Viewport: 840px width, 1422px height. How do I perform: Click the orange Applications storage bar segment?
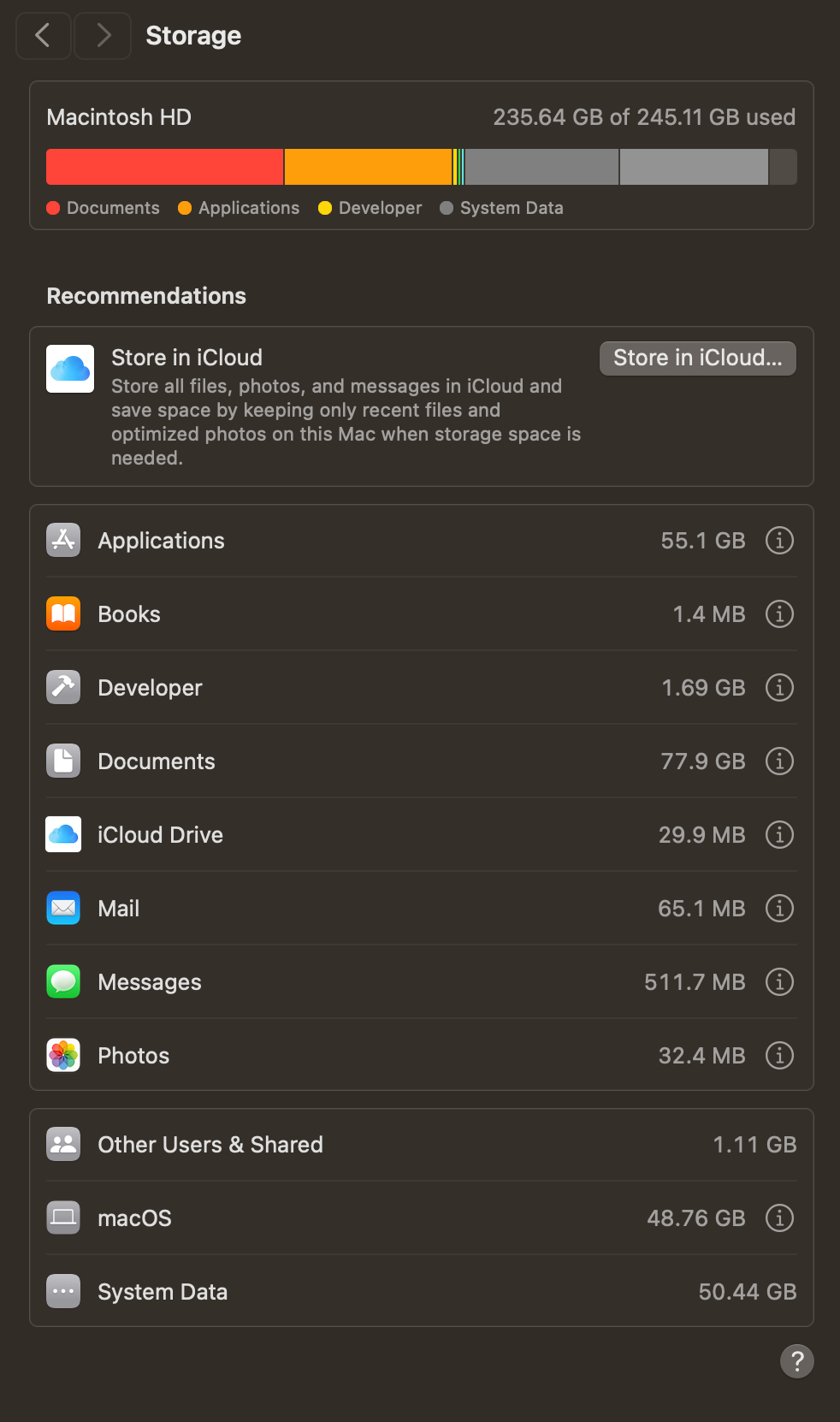point(368,167)
